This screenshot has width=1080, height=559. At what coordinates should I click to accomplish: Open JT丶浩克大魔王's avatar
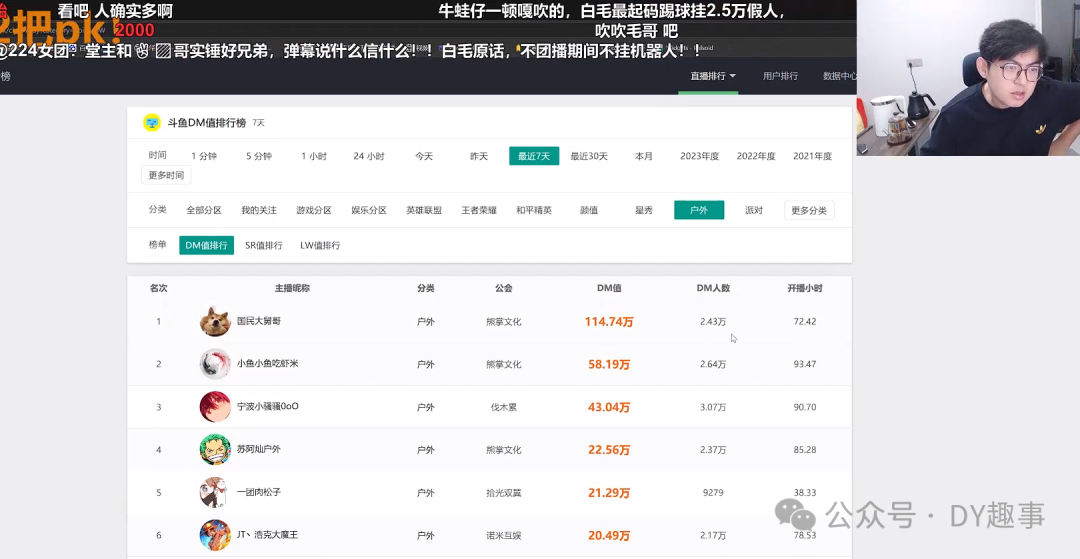click(x=215, y=535)
